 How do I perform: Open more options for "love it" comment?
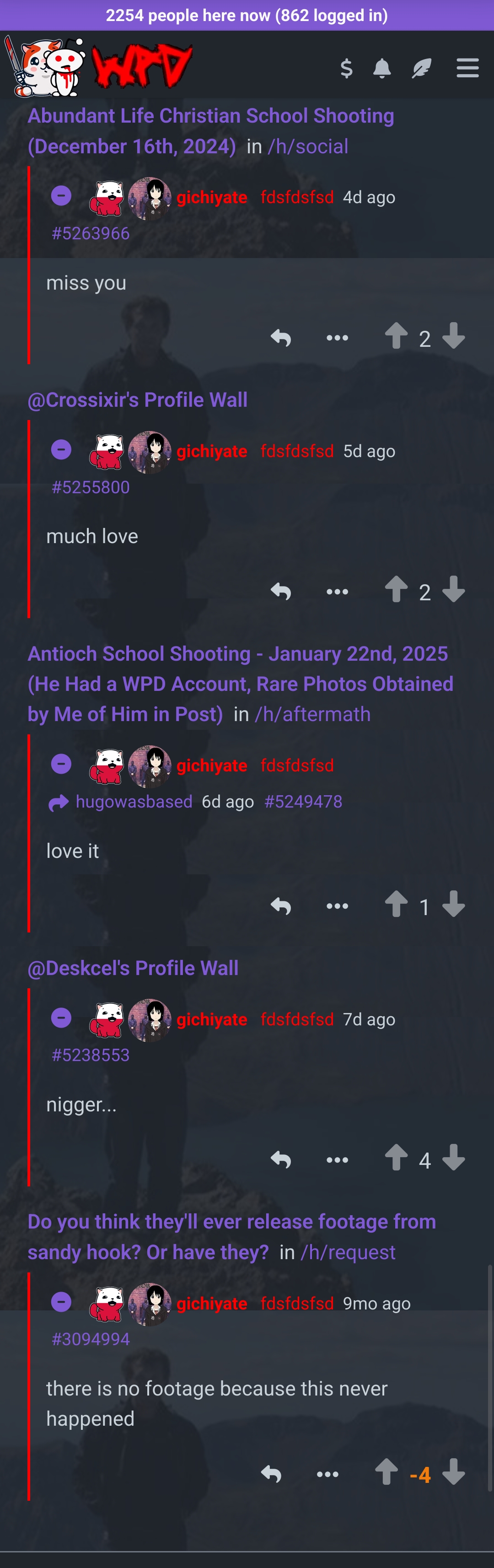(x=337, y=906)
